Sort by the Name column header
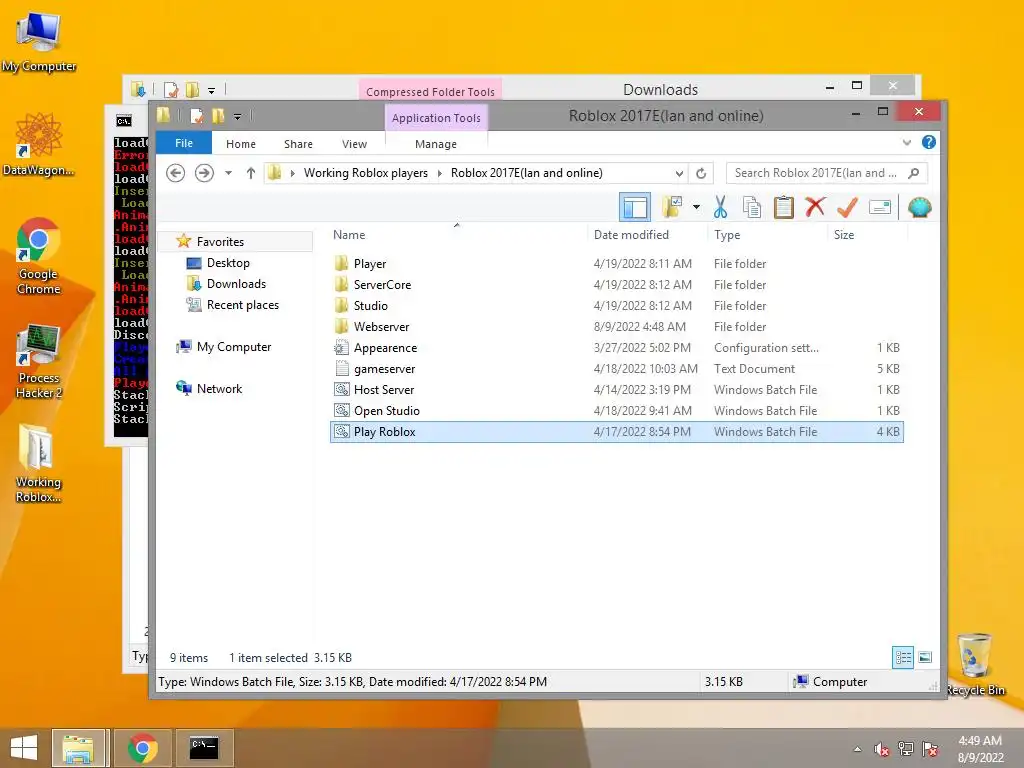 [x=349, y=234]
